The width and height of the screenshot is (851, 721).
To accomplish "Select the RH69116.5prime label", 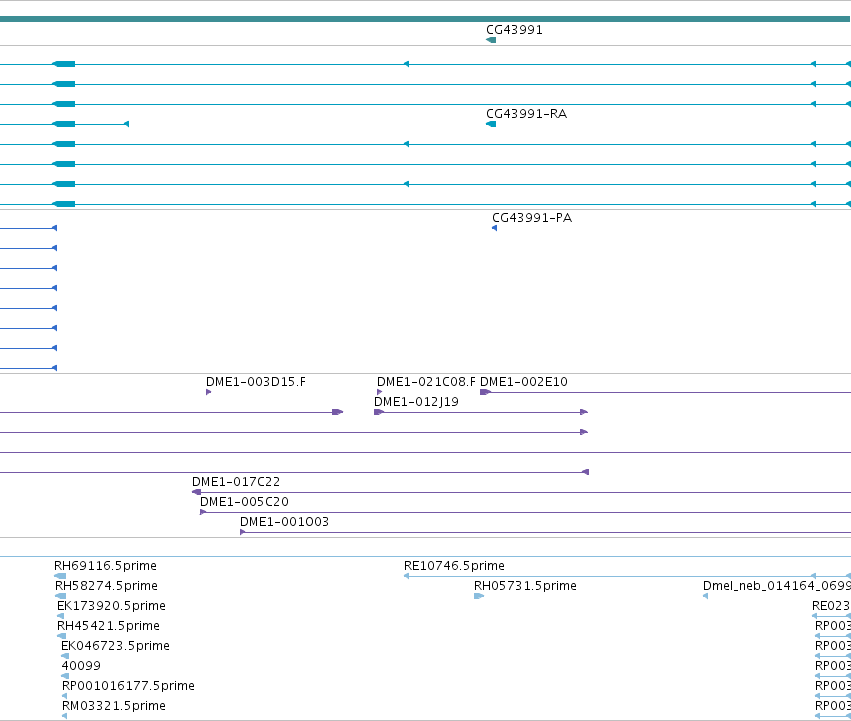I will tap(105, 566).
